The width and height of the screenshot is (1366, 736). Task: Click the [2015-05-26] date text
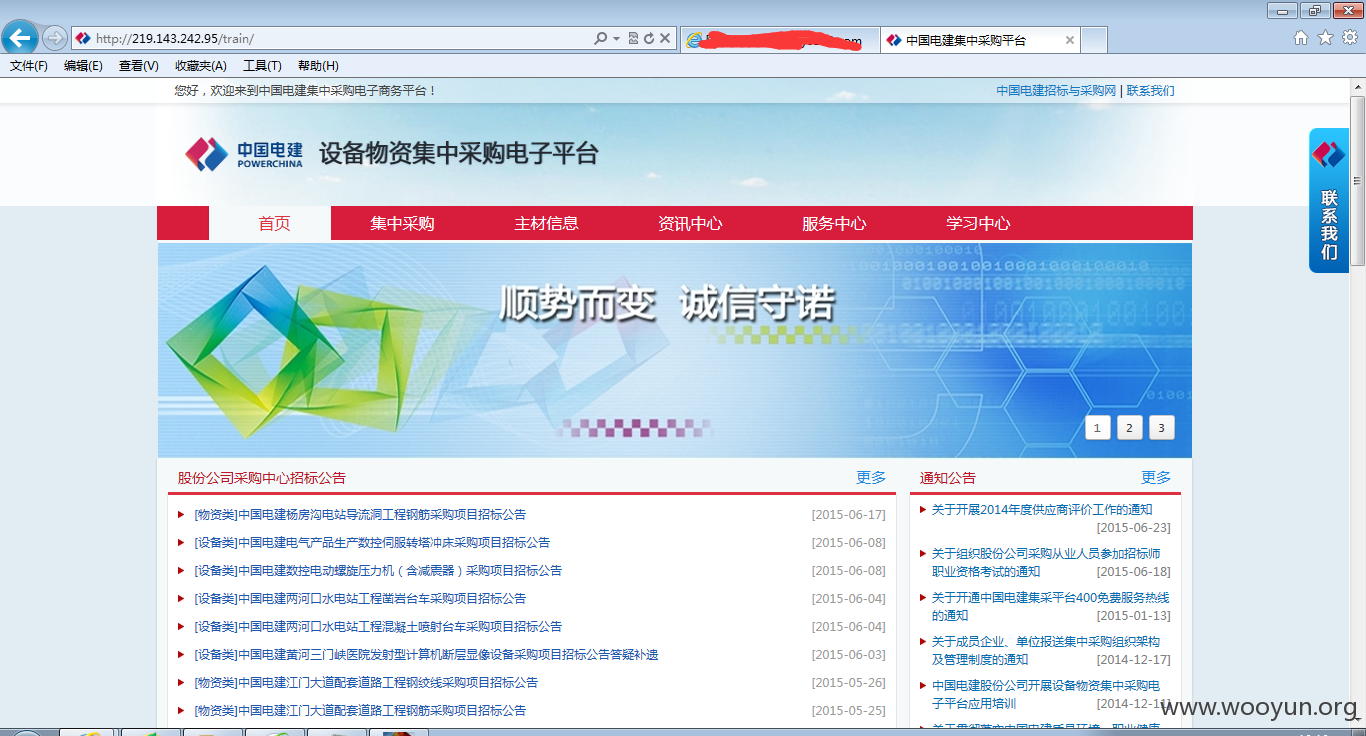click(849, 683)
